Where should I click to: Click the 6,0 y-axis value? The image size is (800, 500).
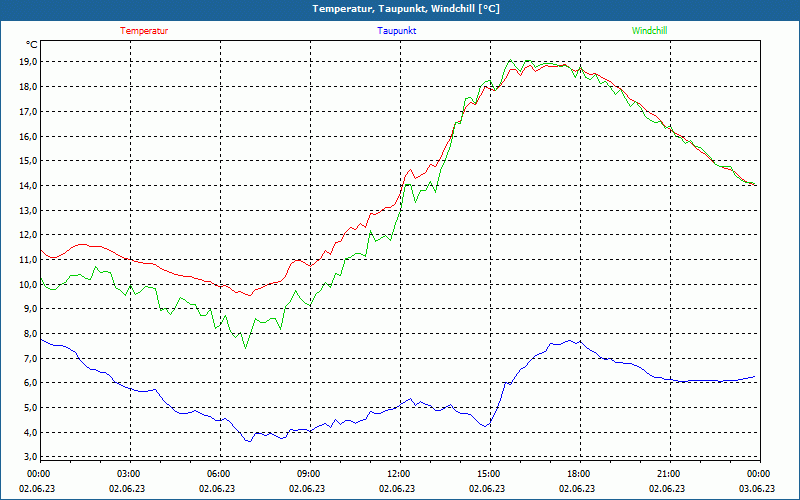click(31, 383)
